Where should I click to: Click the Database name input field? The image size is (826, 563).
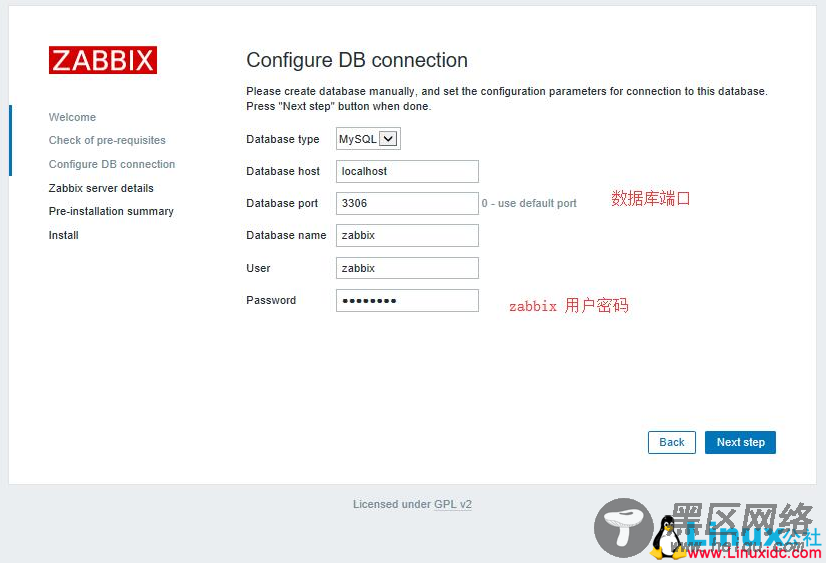click(407, 235)
